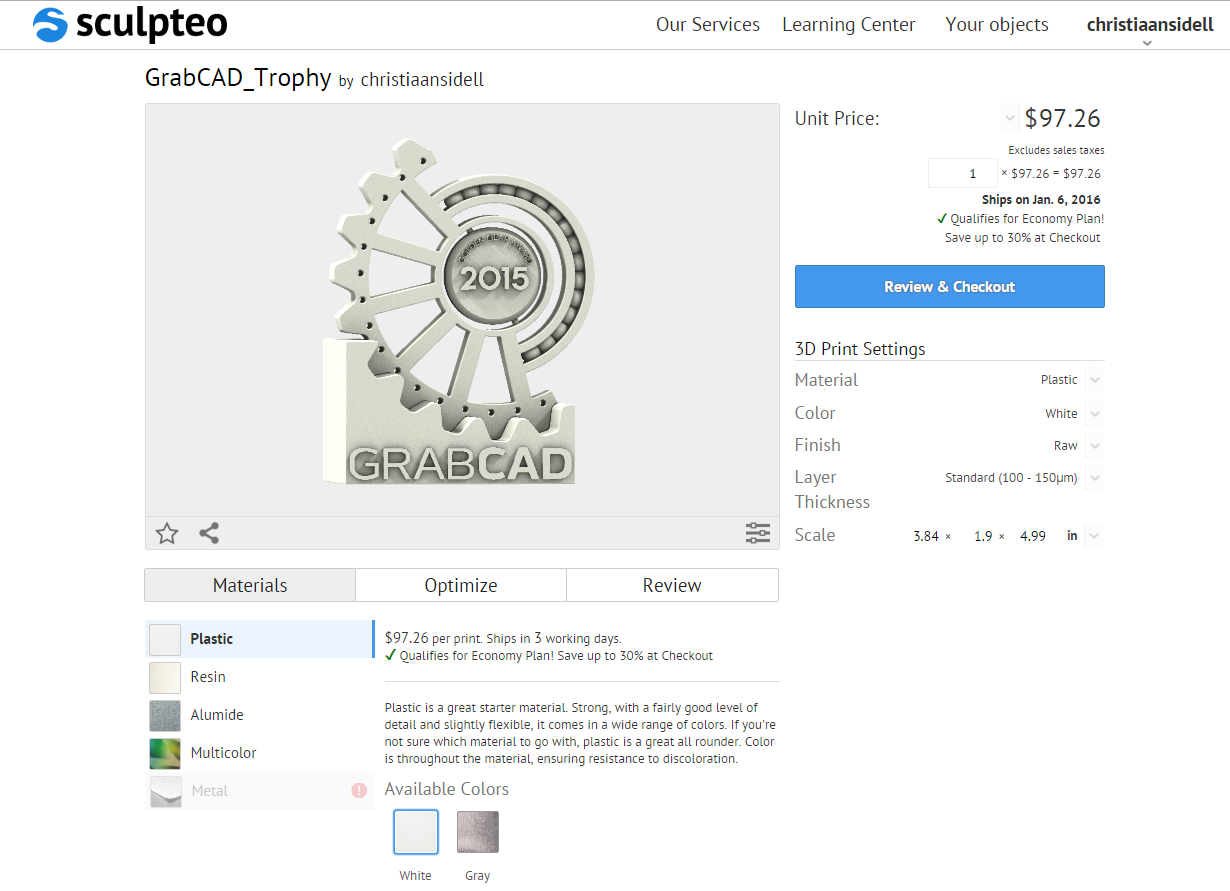Open the Learning Center menu
Screen dimensions: 1230x891
[849, 25]
